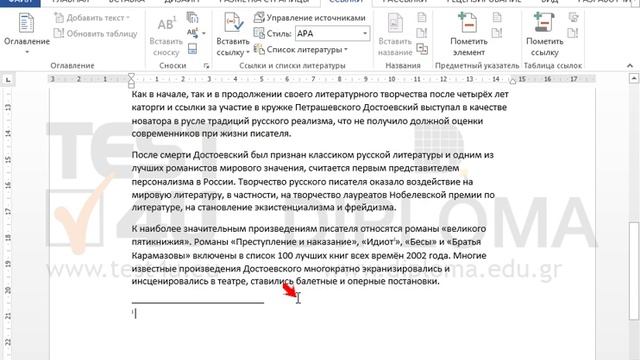Click the word «фрейдизма» in the document
The image size is (640, 360).
coord(369,207)
